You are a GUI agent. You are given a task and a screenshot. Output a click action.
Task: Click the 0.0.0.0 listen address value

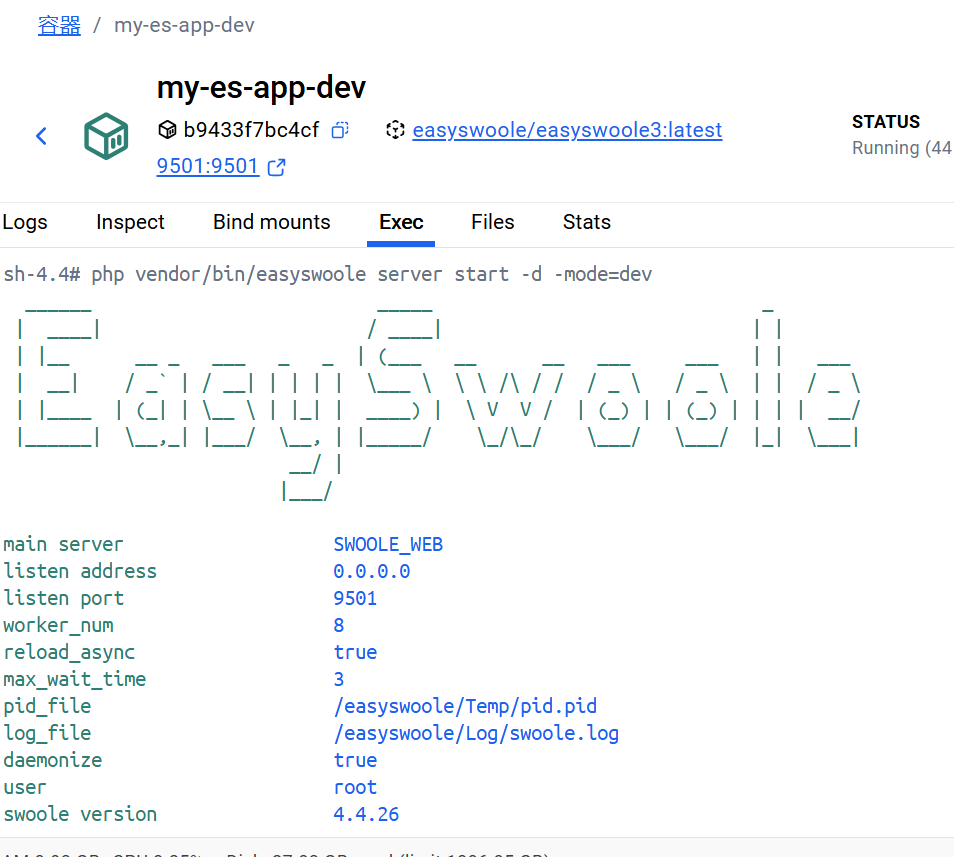(x=372, y=571)
